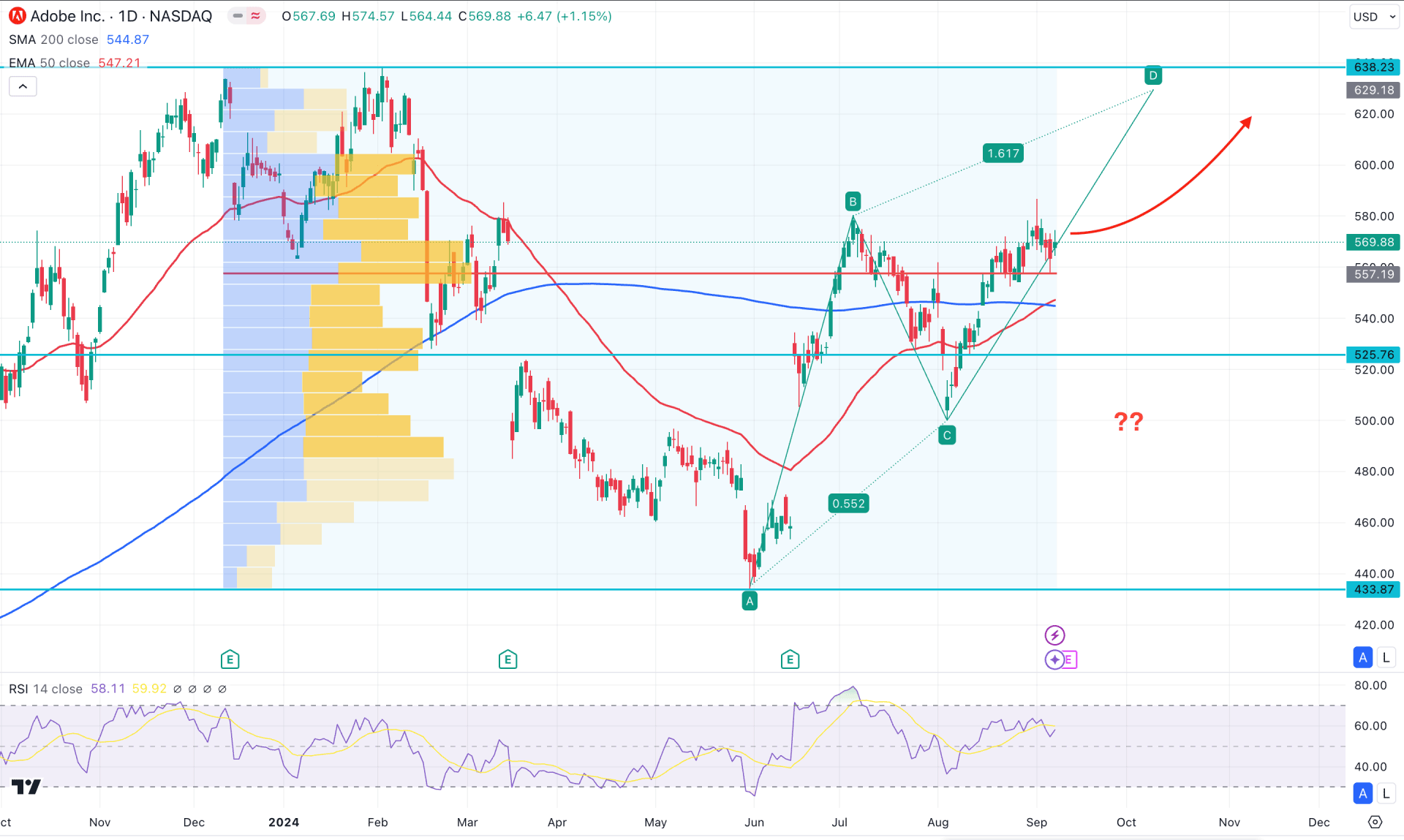The height and width of the screenshot is (840, 1404).
Task: Click the 600.00 price axis label
Action: point(1374,165)
